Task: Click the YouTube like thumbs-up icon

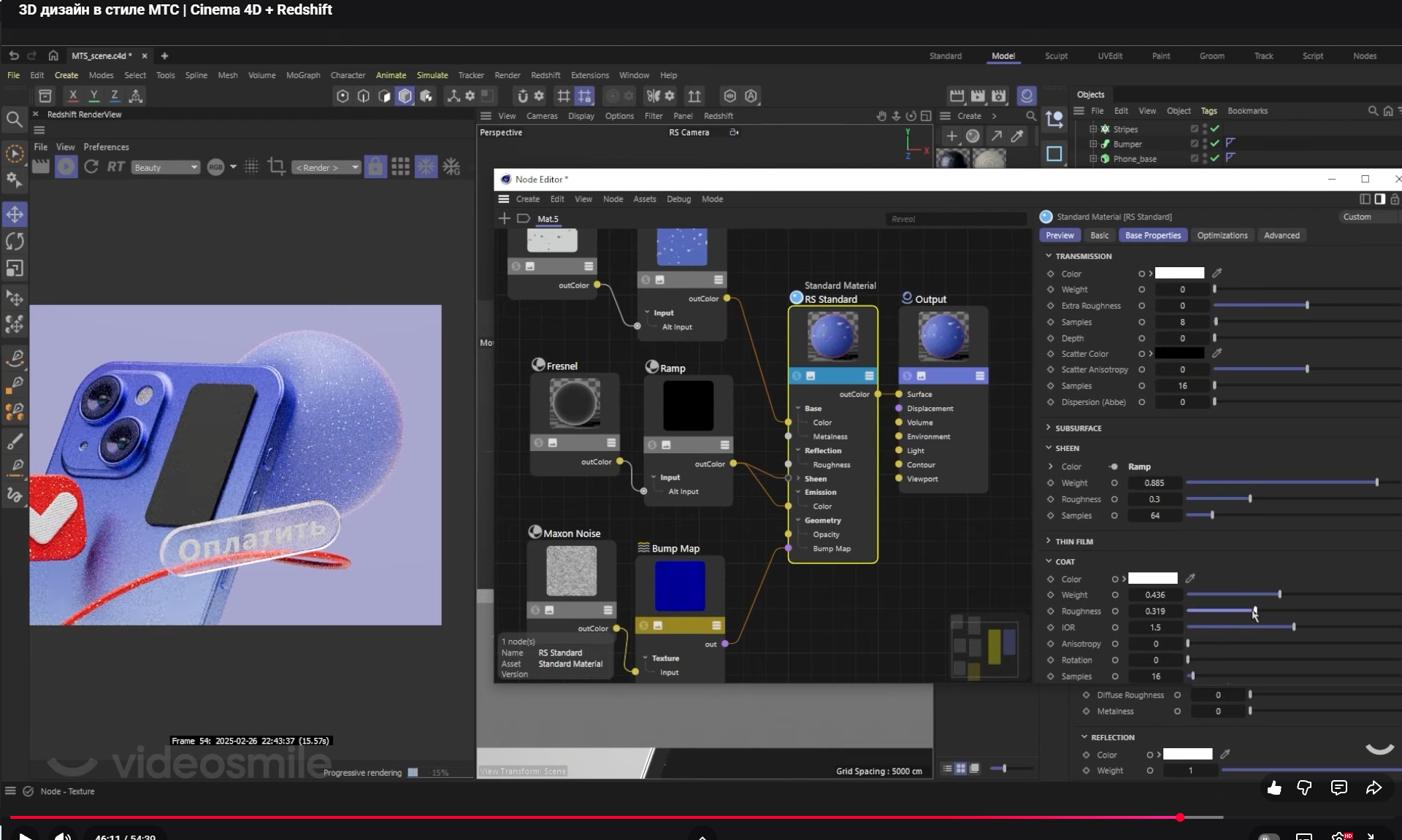Action: [1274, 787]
